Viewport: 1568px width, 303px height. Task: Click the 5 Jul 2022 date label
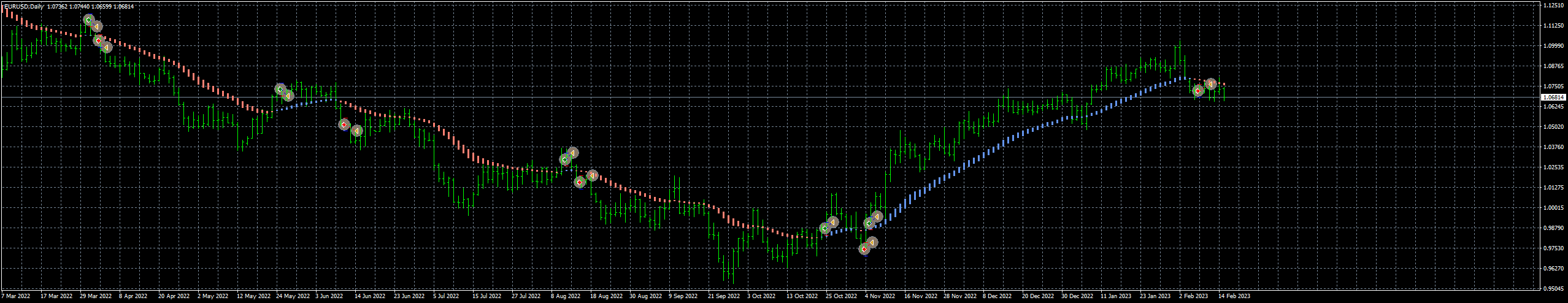[x=446, y=296]
